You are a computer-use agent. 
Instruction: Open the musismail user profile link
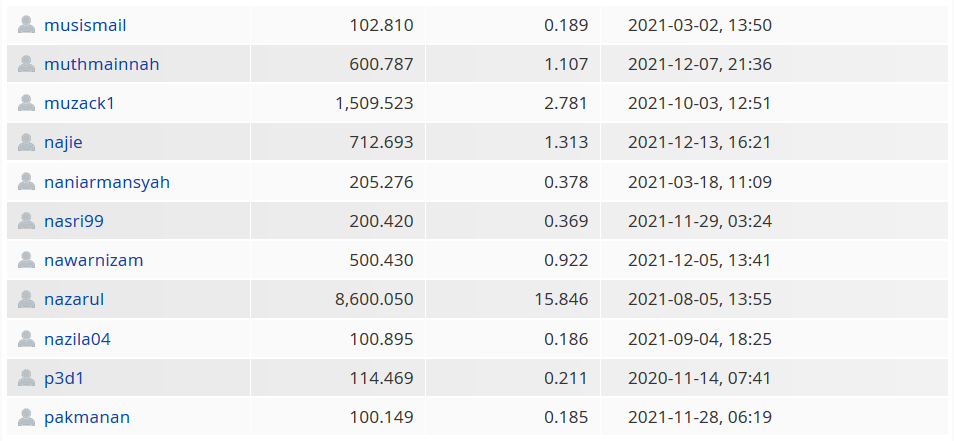click(x=85, y=26)
